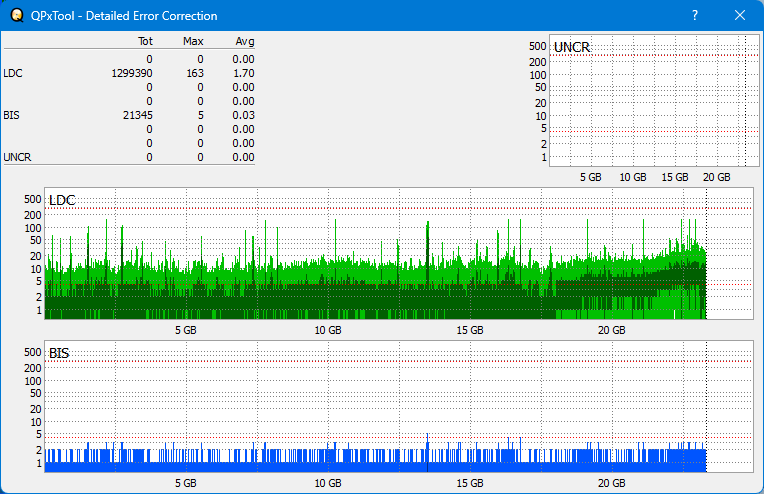
Task: Select the UNCR average value 0.00
Action: 243,157
